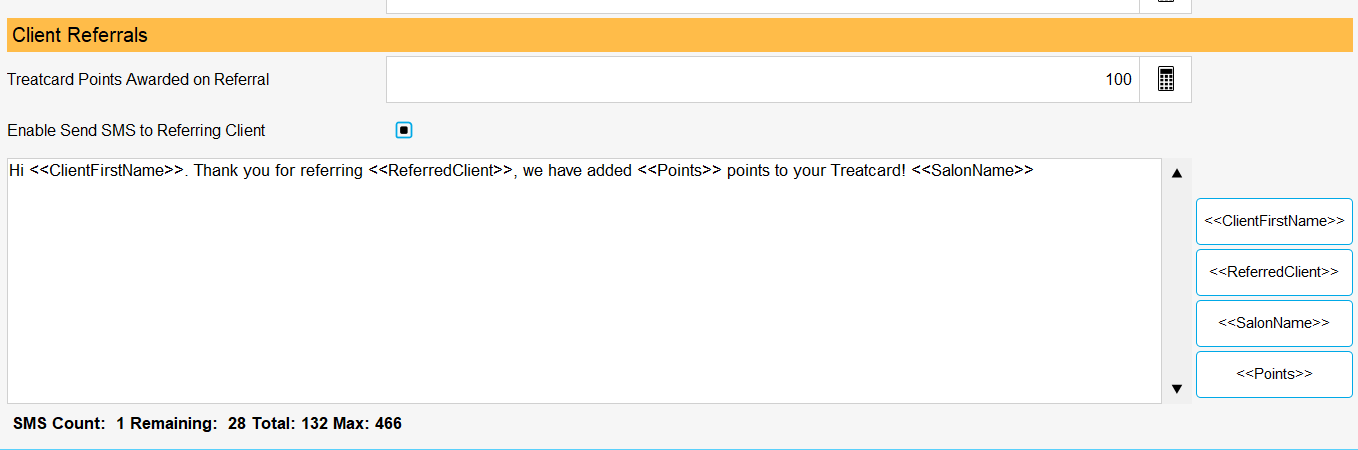Click the message box scrollbar track
Screen dimensions: 1358x450
[1177, 280]
